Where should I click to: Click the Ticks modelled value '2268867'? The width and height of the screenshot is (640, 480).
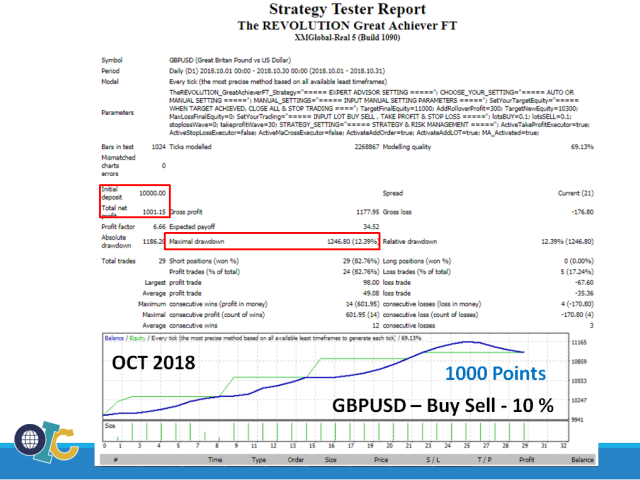pyautogui.click(x=367, y=147)
